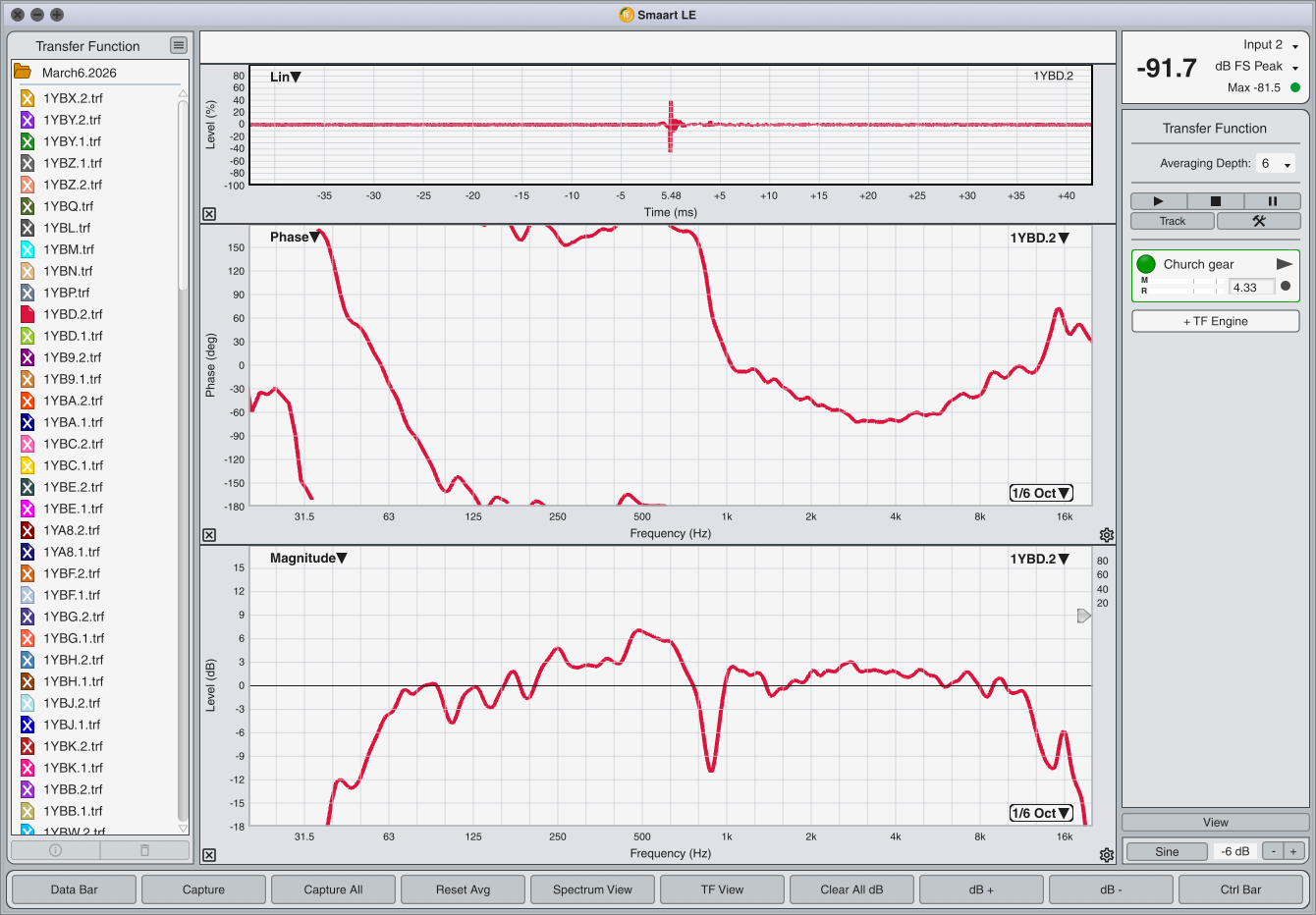Viewport: 1316px width, 915px height.
Task: Click the 1YBX.2.trf trace icon
Action: pyautogui.click(x=27, y=98)
